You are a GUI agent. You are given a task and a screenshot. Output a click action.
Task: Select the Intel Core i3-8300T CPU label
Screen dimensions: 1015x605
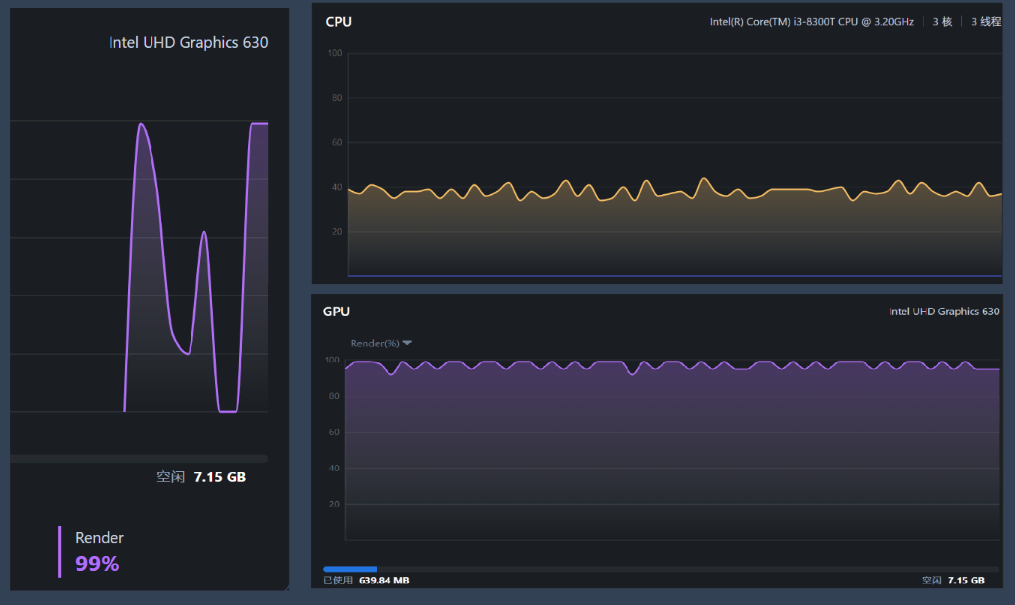coord(811,22)
